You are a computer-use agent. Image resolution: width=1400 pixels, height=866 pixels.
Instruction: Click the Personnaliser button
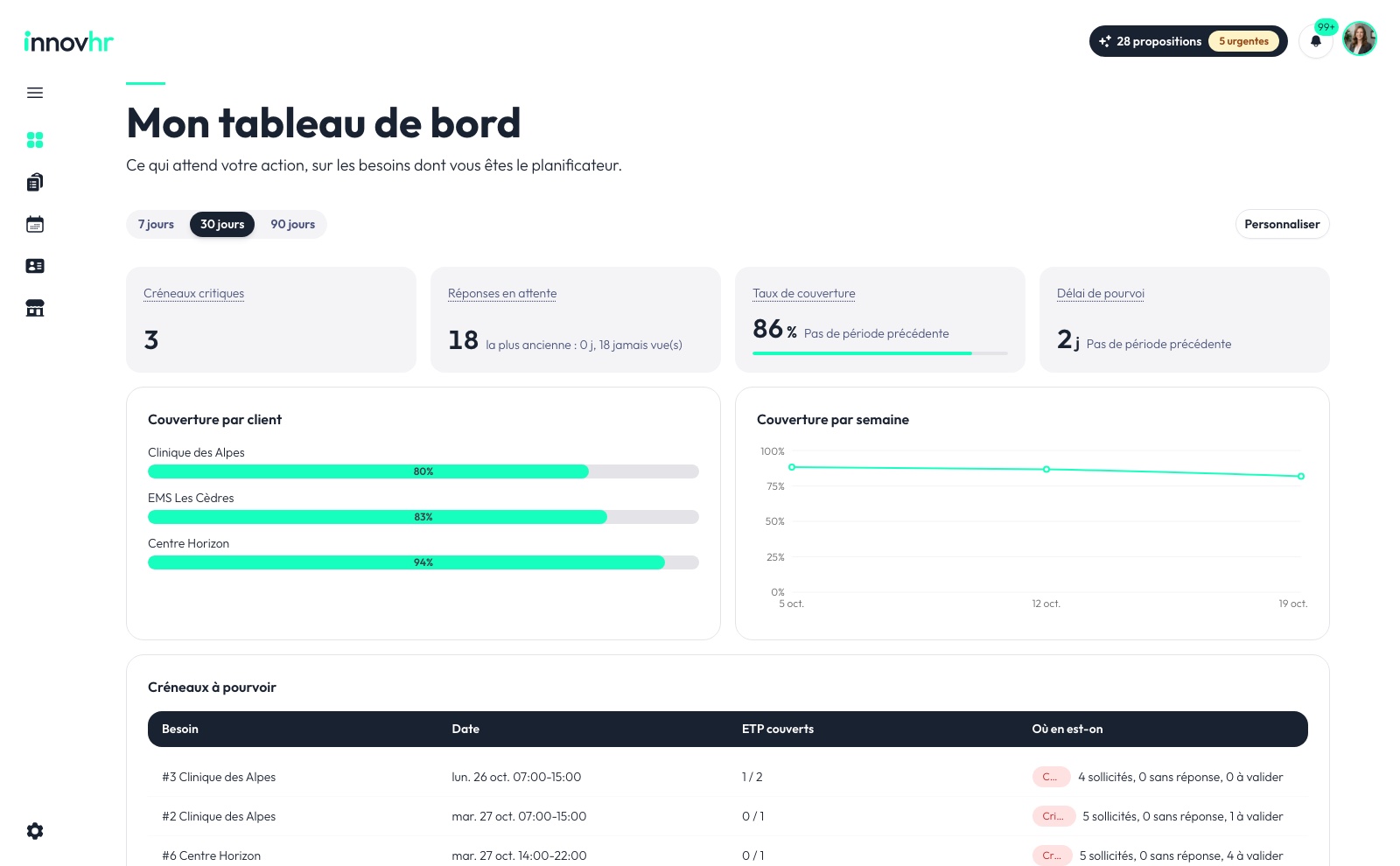tap(1282, 225)
